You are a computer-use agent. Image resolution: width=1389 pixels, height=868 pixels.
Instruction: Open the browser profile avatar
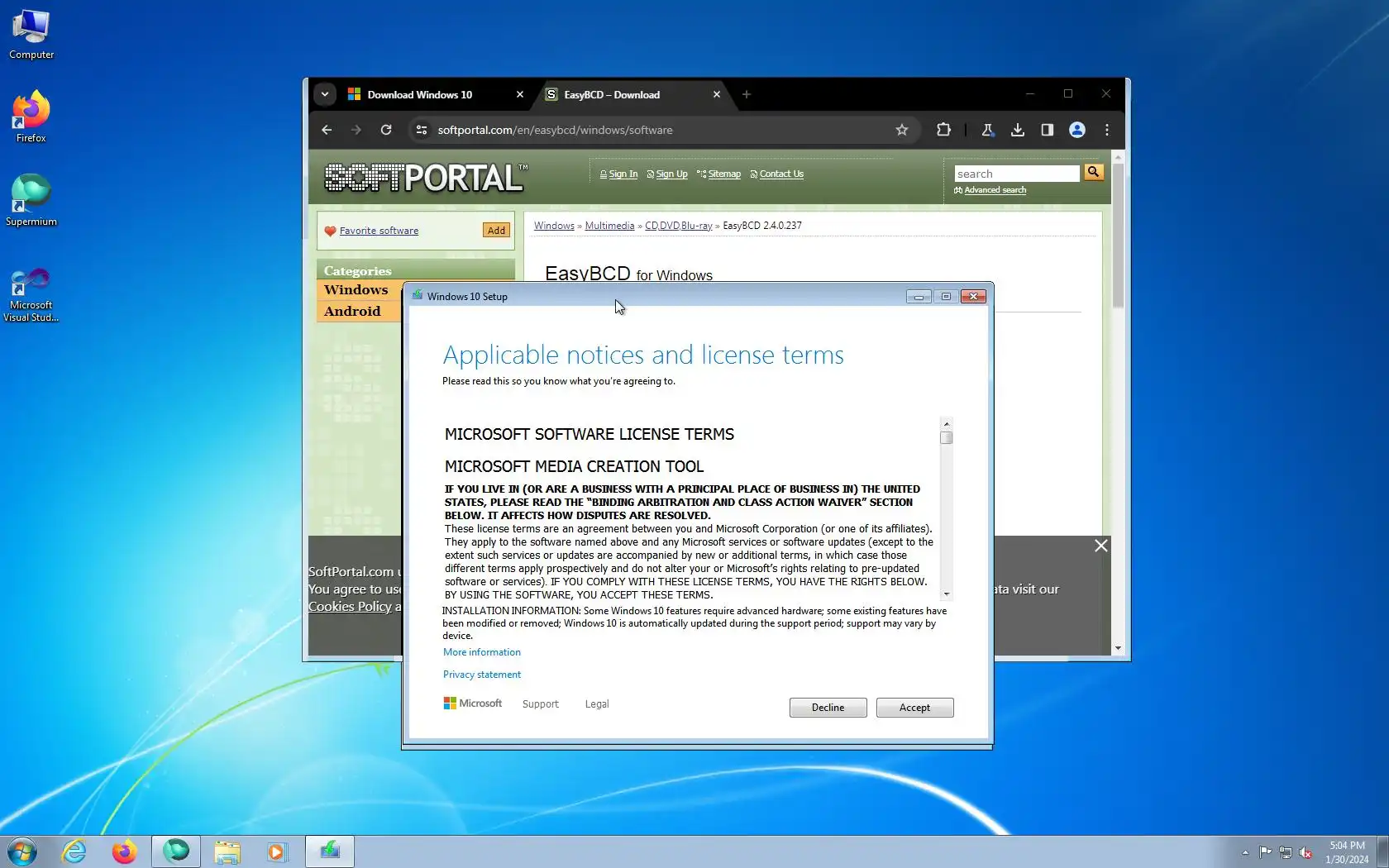coord(1077,130)
